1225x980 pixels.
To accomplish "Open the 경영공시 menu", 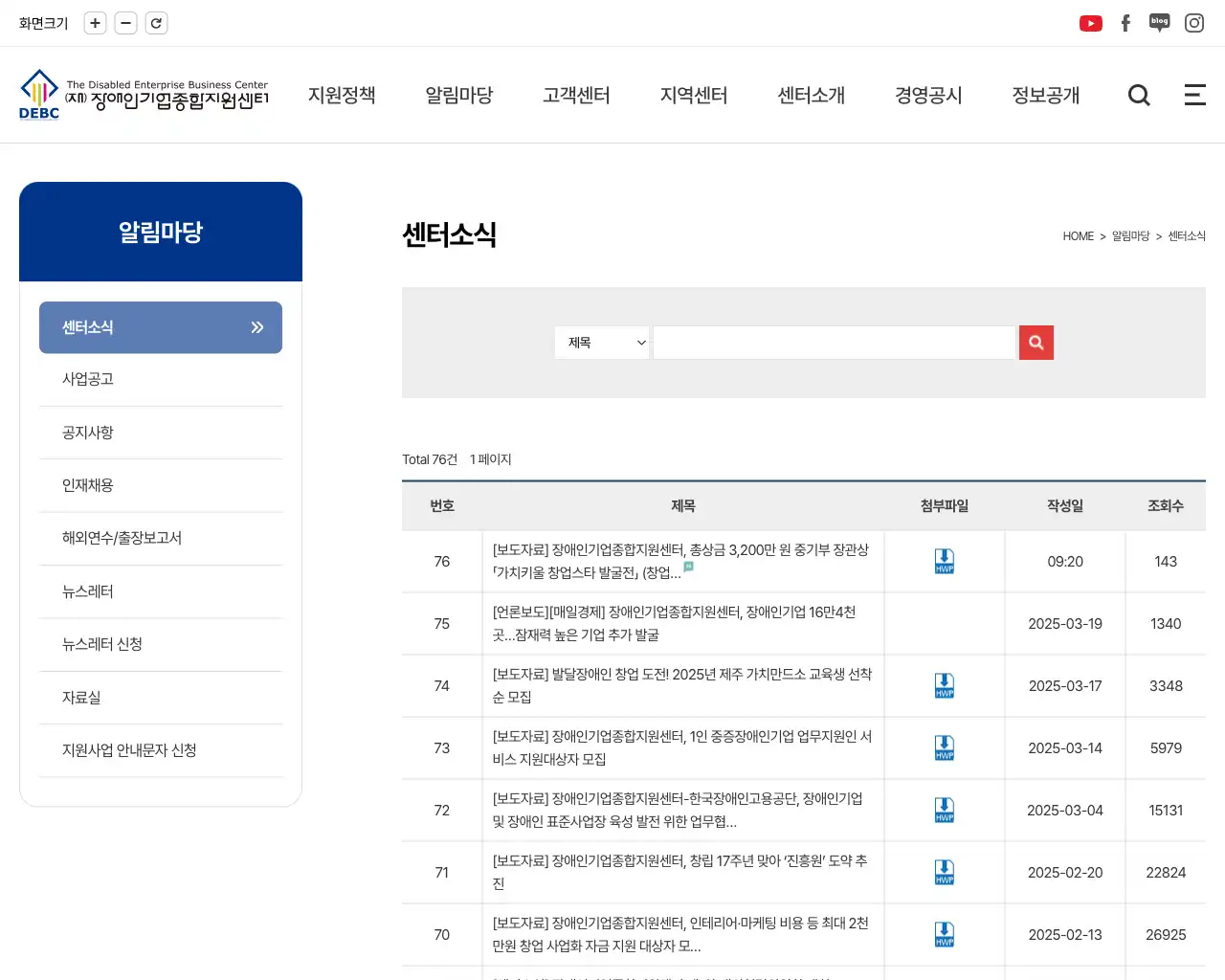I will click(x=928, y=95).
